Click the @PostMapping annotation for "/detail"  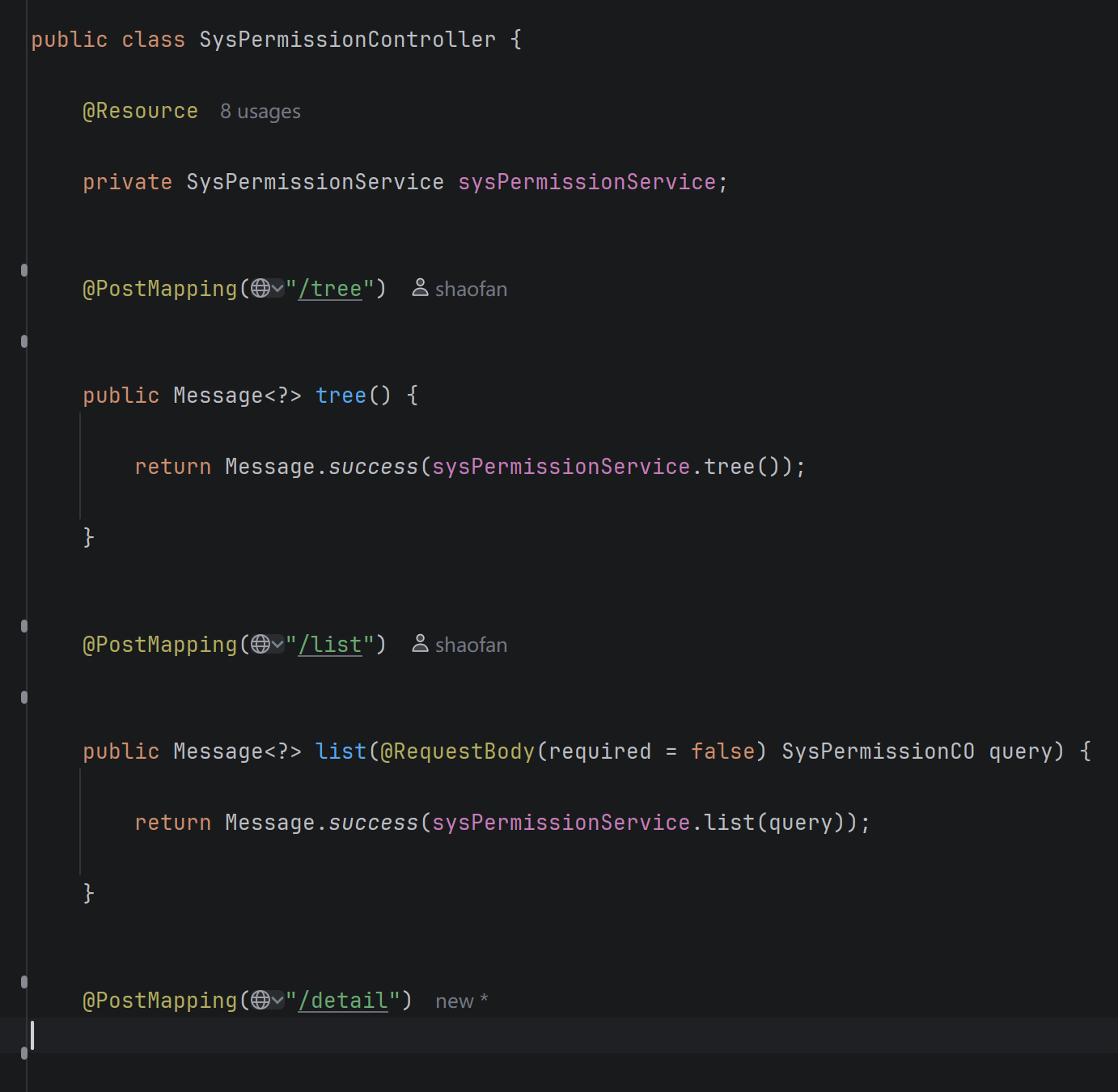tap(159, 1001)
